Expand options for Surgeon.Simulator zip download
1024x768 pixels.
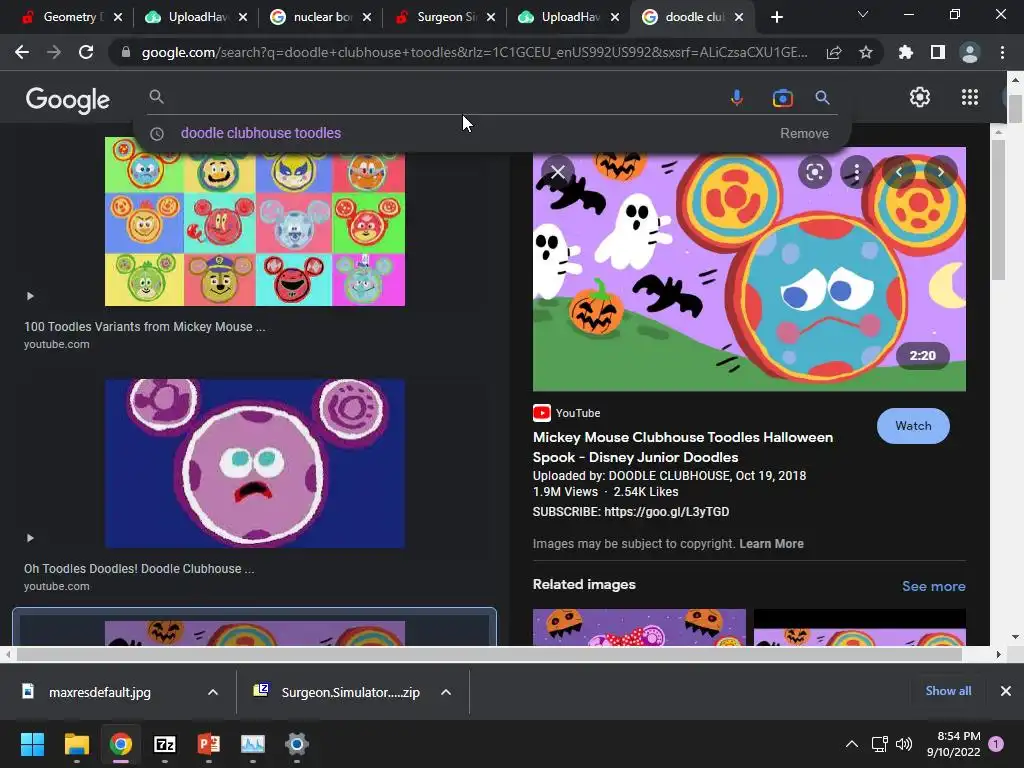(x=446, y=692)
